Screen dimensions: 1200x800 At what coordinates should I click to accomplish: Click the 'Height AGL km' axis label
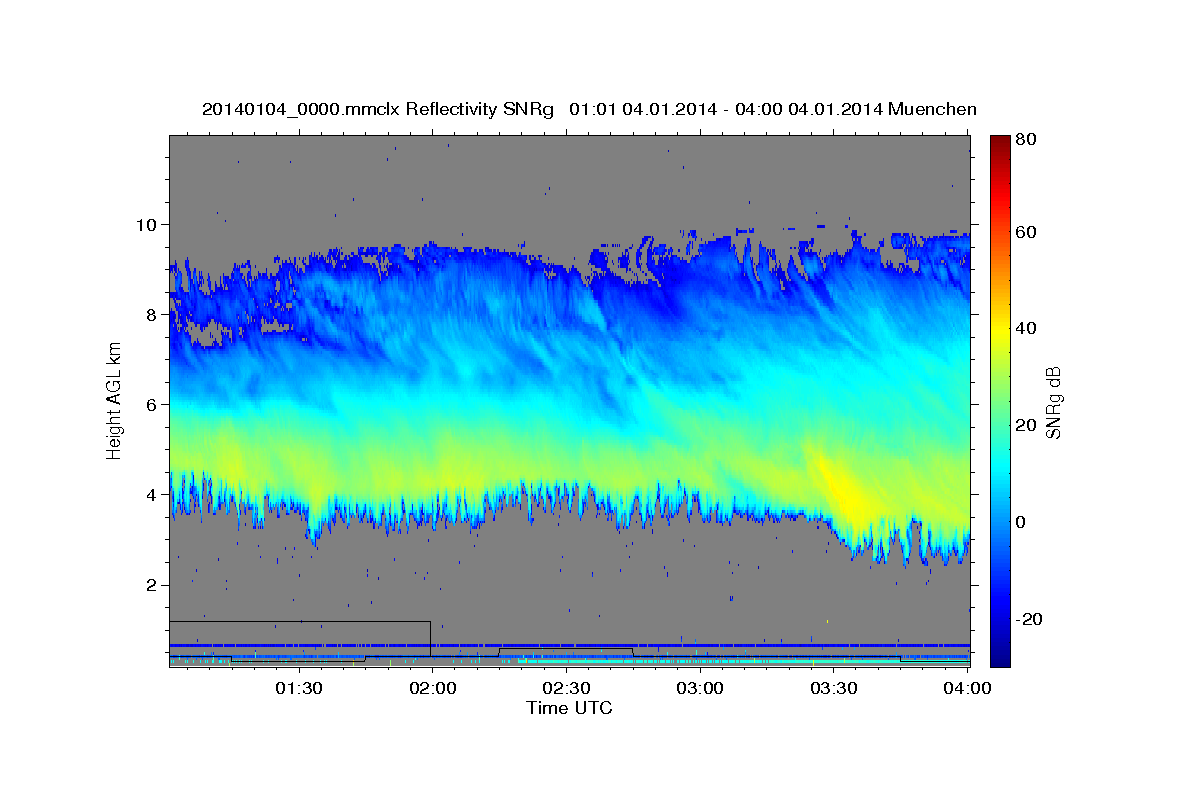(x=114, y=400)
